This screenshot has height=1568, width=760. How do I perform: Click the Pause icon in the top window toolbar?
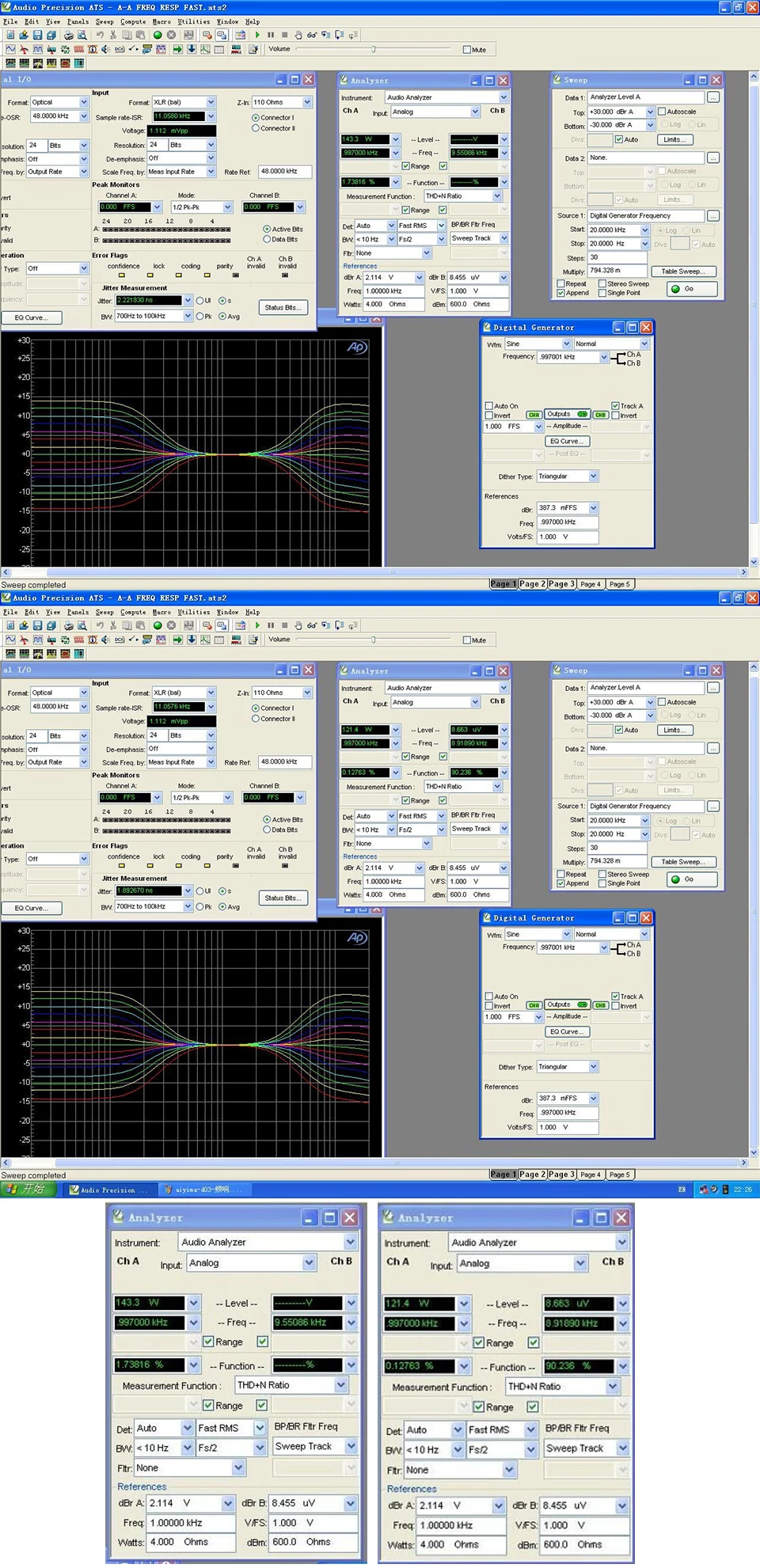tap(271, 35)
